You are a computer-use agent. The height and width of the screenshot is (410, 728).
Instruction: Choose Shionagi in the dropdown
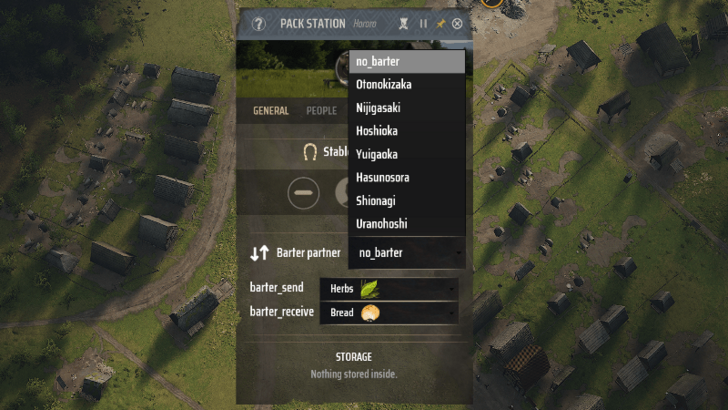tap(407, 201)
